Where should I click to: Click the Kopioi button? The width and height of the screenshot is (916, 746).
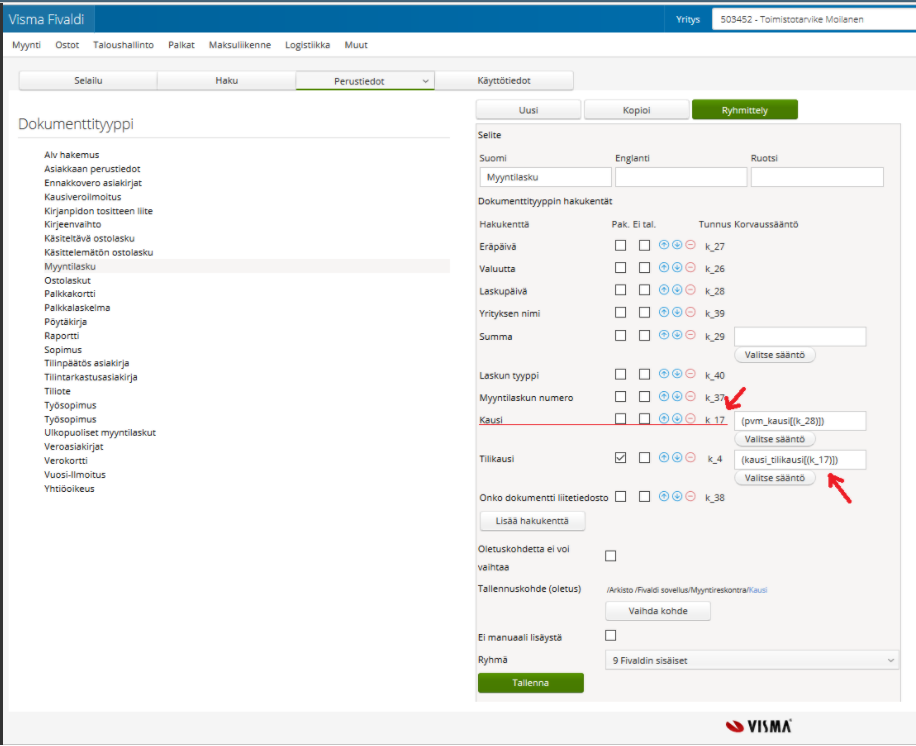coord(637,110)
